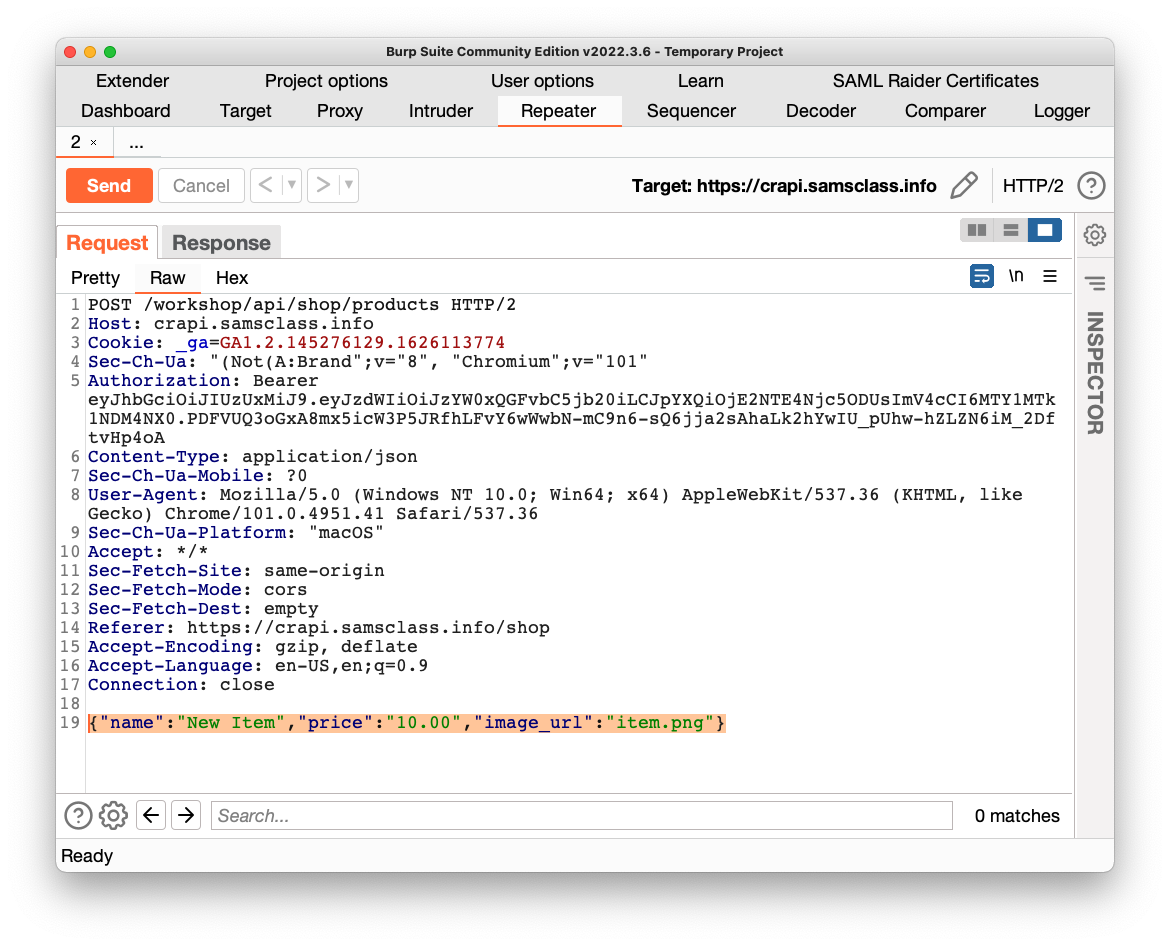
Task: Open the User options tab
Action: pos(542,81)
